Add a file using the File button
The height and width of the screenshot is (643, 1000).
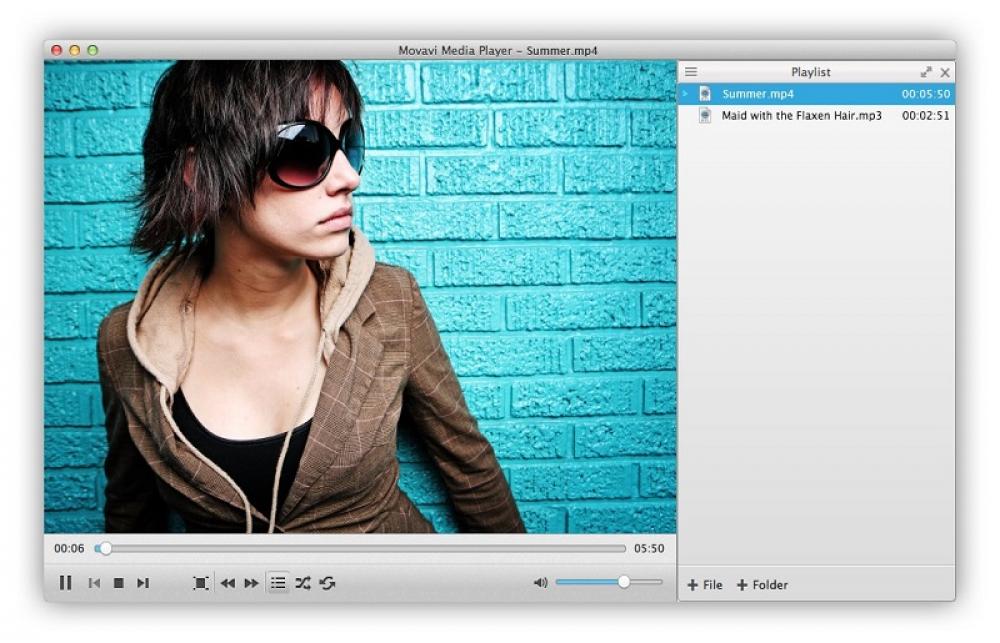point(704,584)
